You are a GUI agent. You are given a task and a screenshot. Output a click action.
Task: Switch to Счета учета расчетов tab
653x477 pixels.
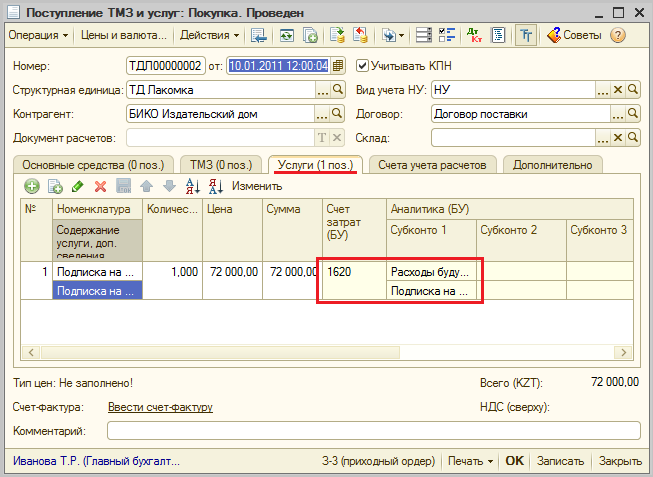433,164
